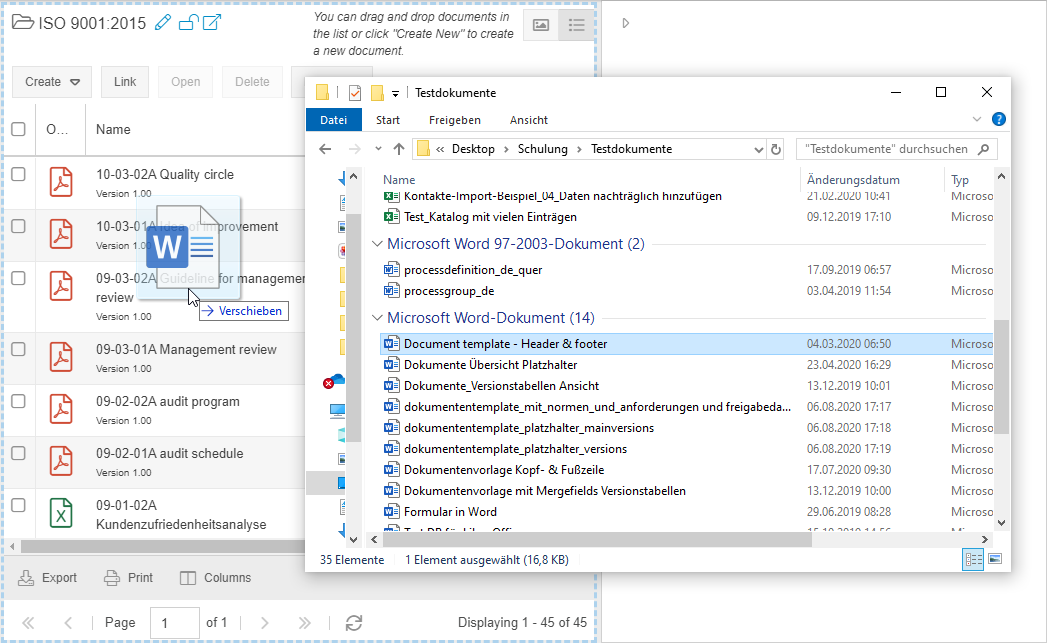Collapse the Microsoft Word-Dokument group
Viewport: 1047px width, 643px height.
[x=376, y=318]
